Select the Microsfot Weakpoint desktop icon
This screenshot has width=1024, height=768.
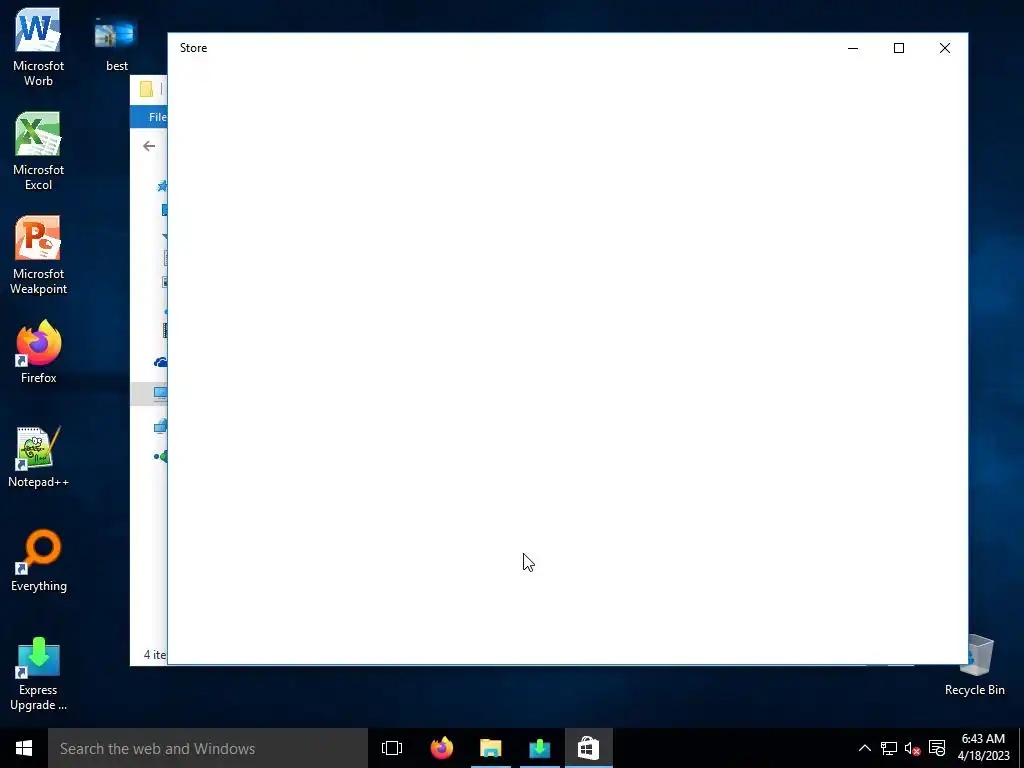pyautogui.click(x=38, y=255)
